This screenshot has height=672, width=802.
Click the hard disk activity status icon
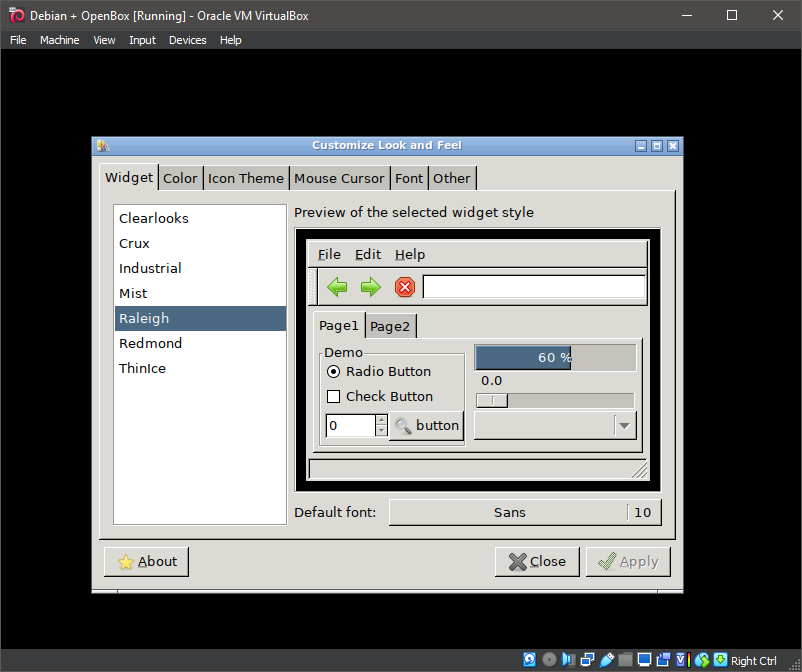coord(530,660)
